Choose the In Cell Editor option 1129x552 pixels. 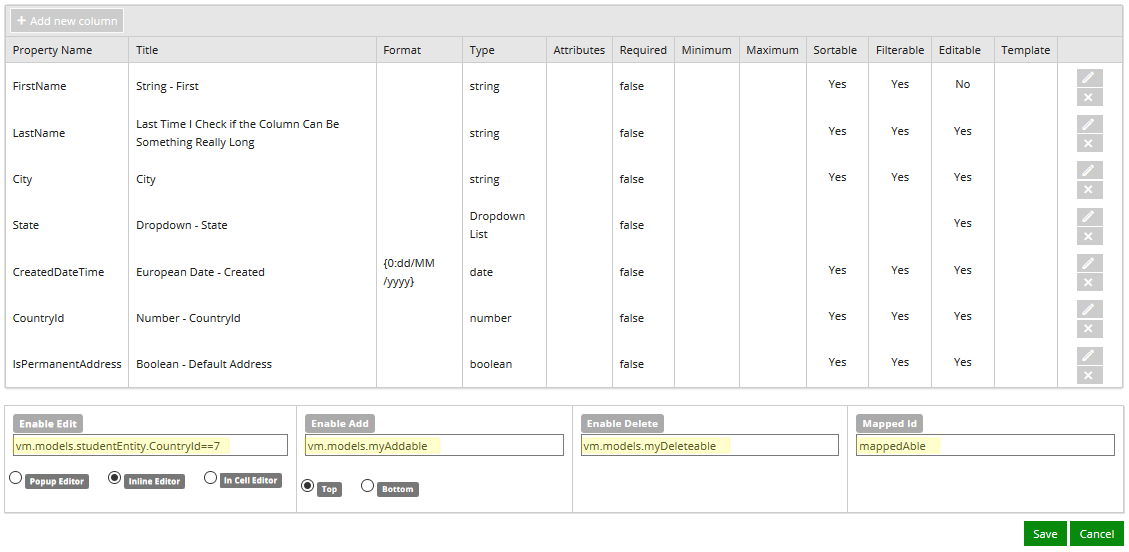coord(210,477)
